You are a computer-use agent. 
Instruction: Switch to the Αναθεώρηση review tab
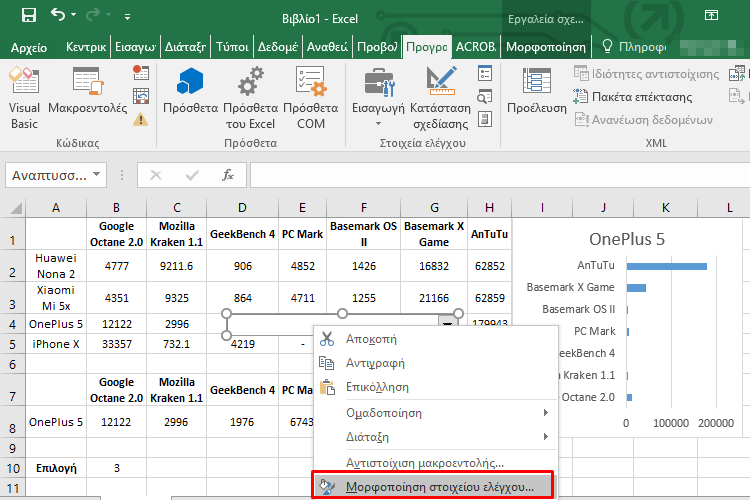pyautogui.click(x=327, y=47)
